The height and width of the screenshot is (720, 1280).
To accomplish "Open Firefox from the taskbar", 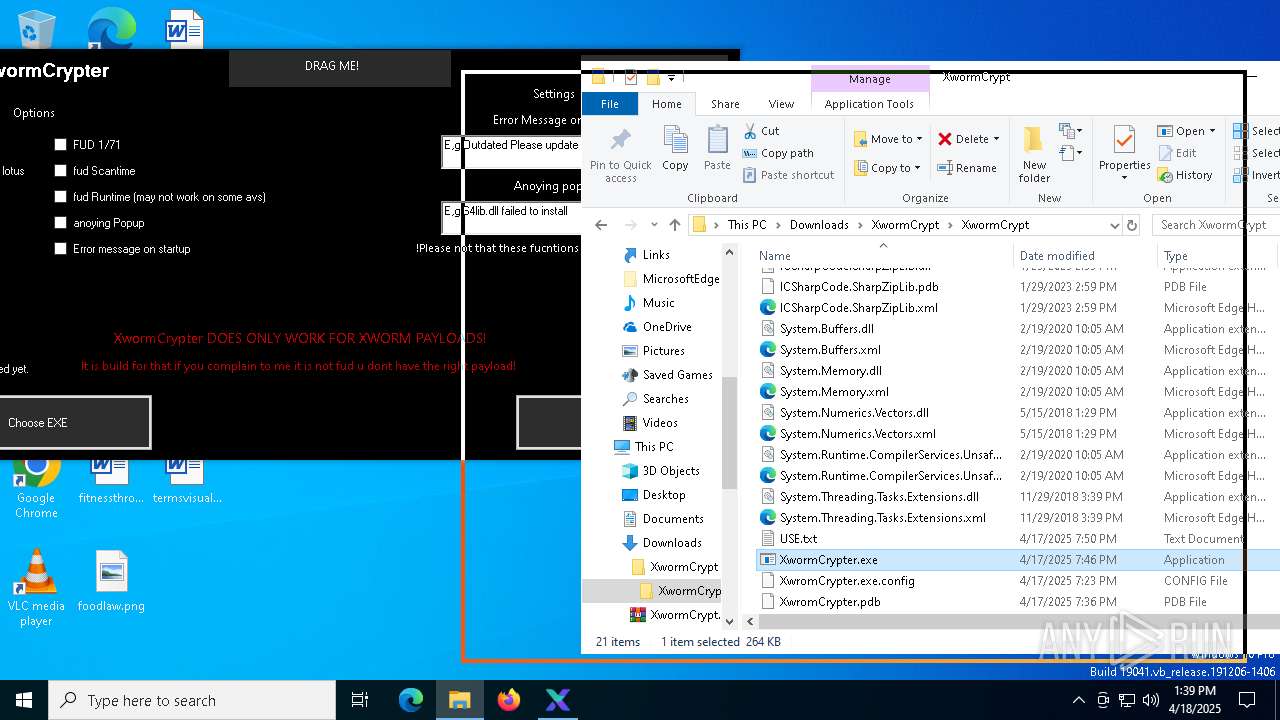I will click(x=509, y=700).
